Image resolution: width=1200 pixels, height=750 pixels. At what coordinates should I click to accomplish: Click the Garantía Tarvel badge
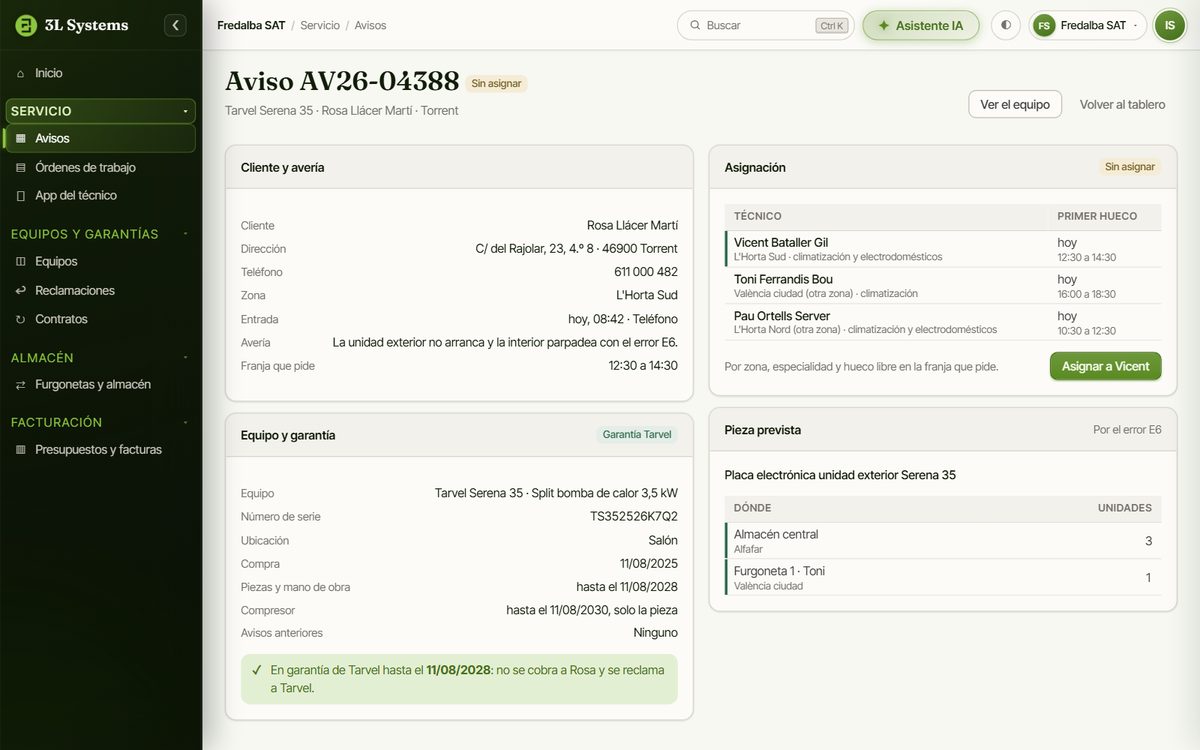pyautogui.click(x=637, y=435)
